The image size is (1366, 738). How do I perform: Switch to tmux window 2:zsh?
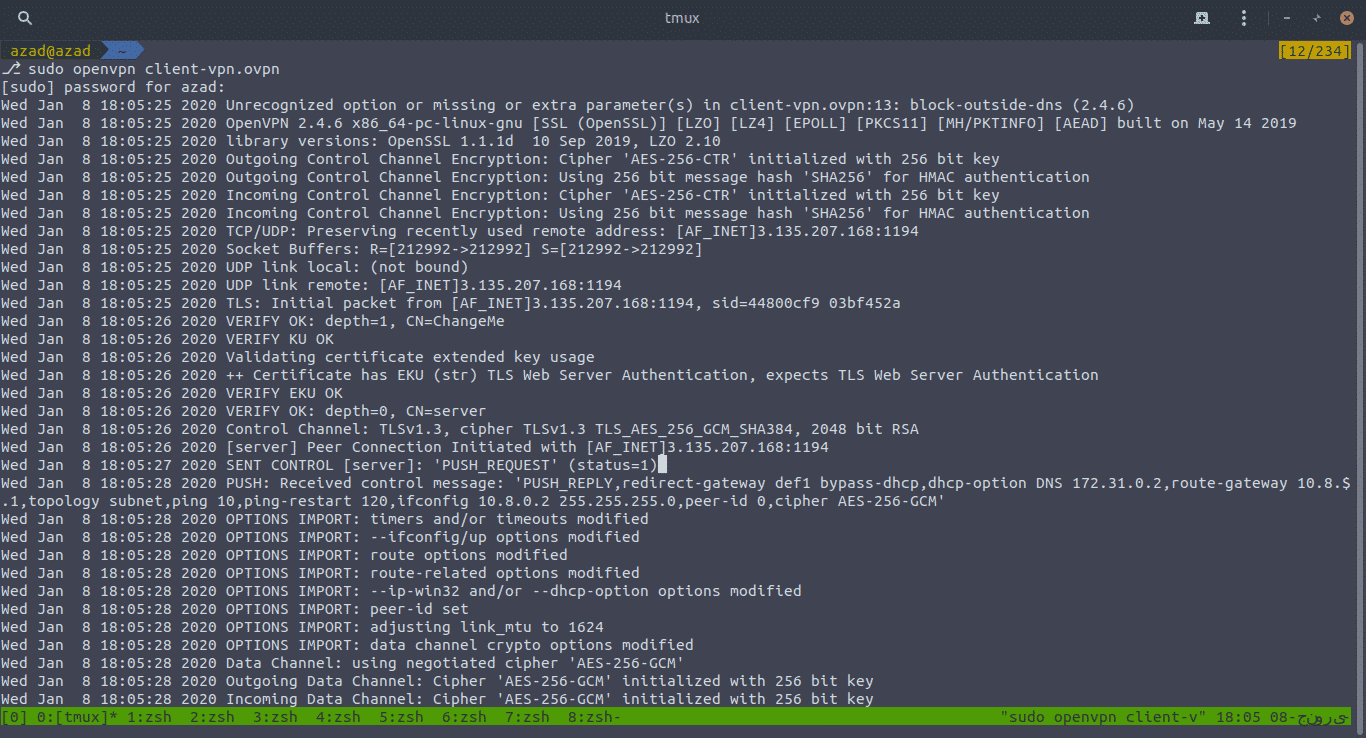pyautogui.click(x=213, y=717)
